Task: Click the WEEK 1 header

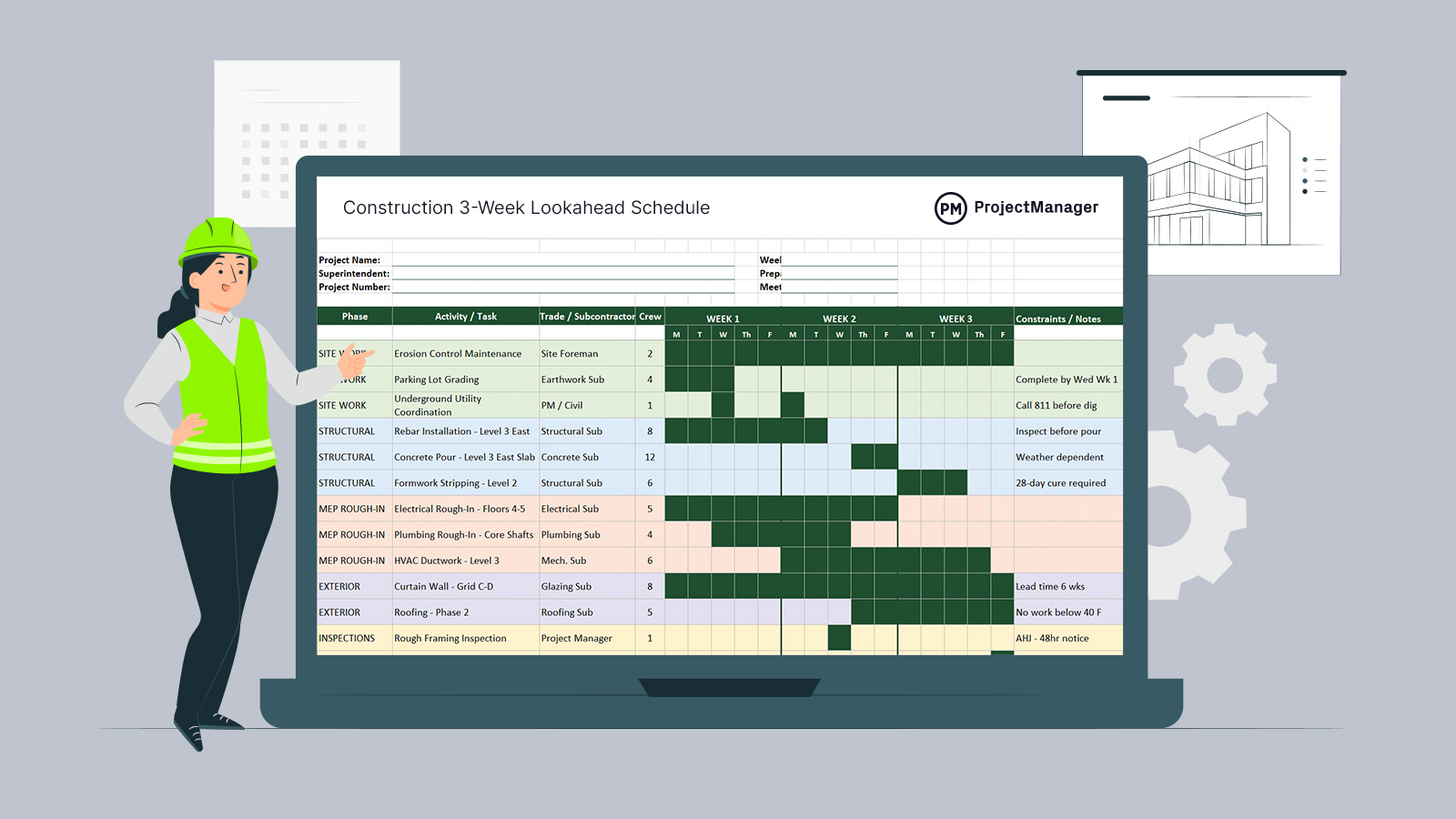Action: [723, 318]
